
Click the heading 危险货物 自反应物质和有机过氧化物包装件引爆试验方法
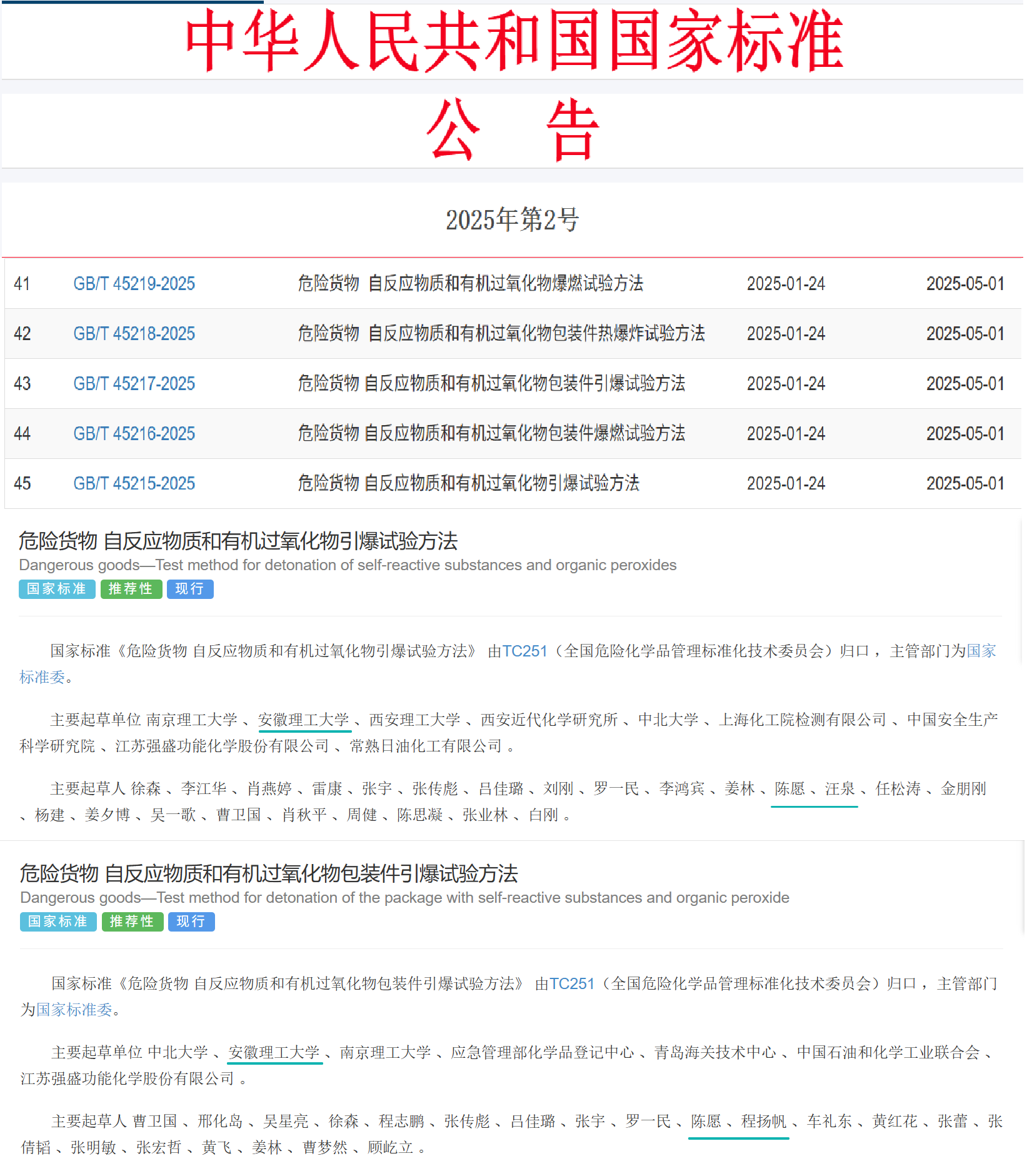269,874
